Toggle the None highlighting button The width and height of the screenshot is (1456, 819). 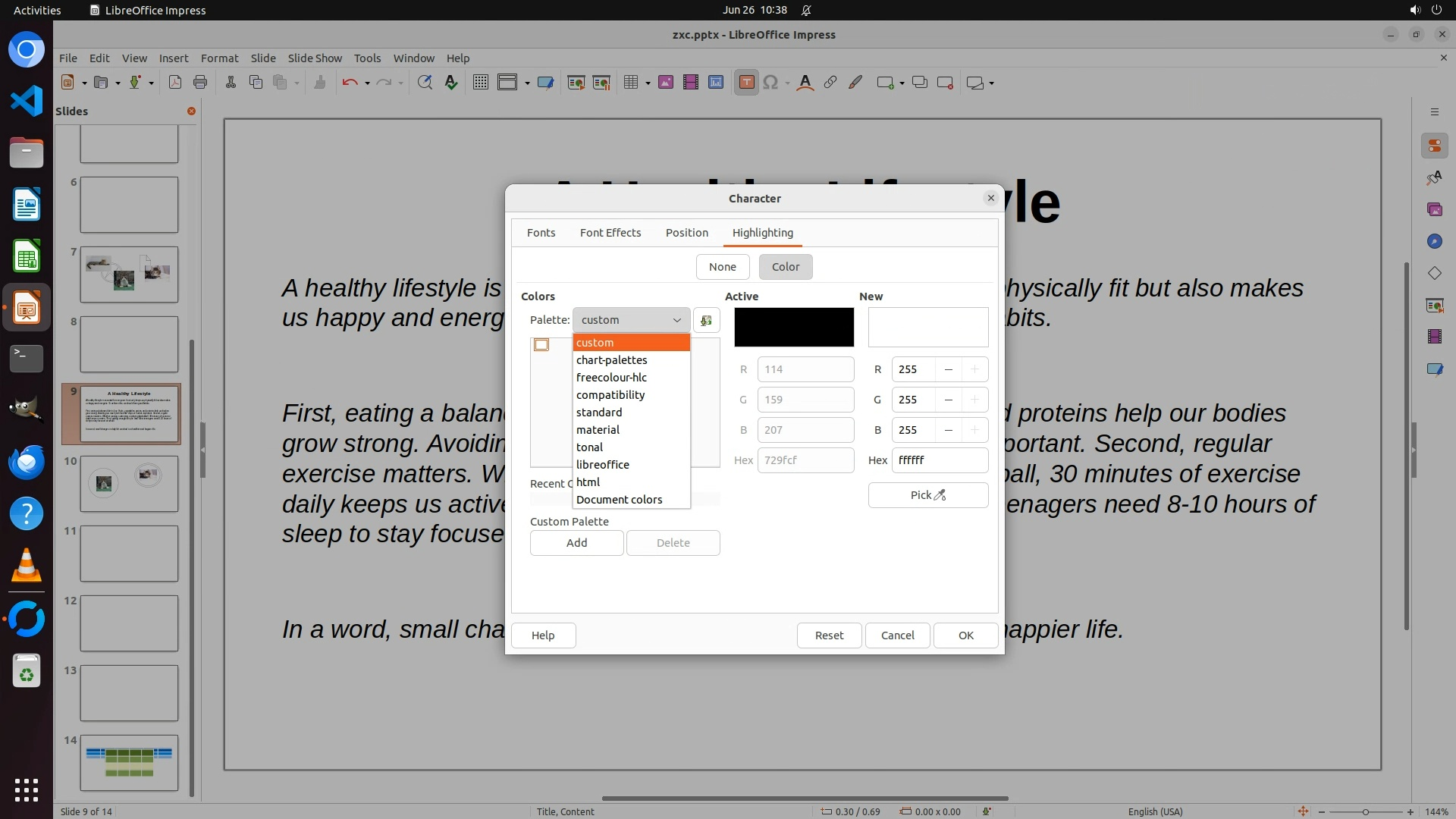tap(722, 267)
